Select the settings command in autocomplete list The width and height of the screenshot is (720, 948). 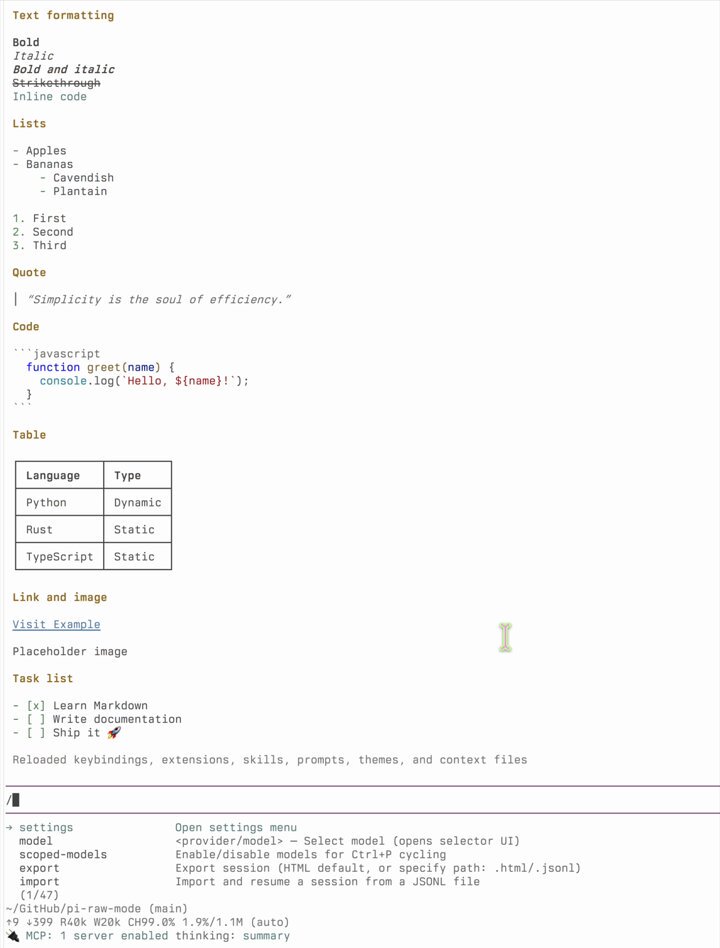click(46, 827)
